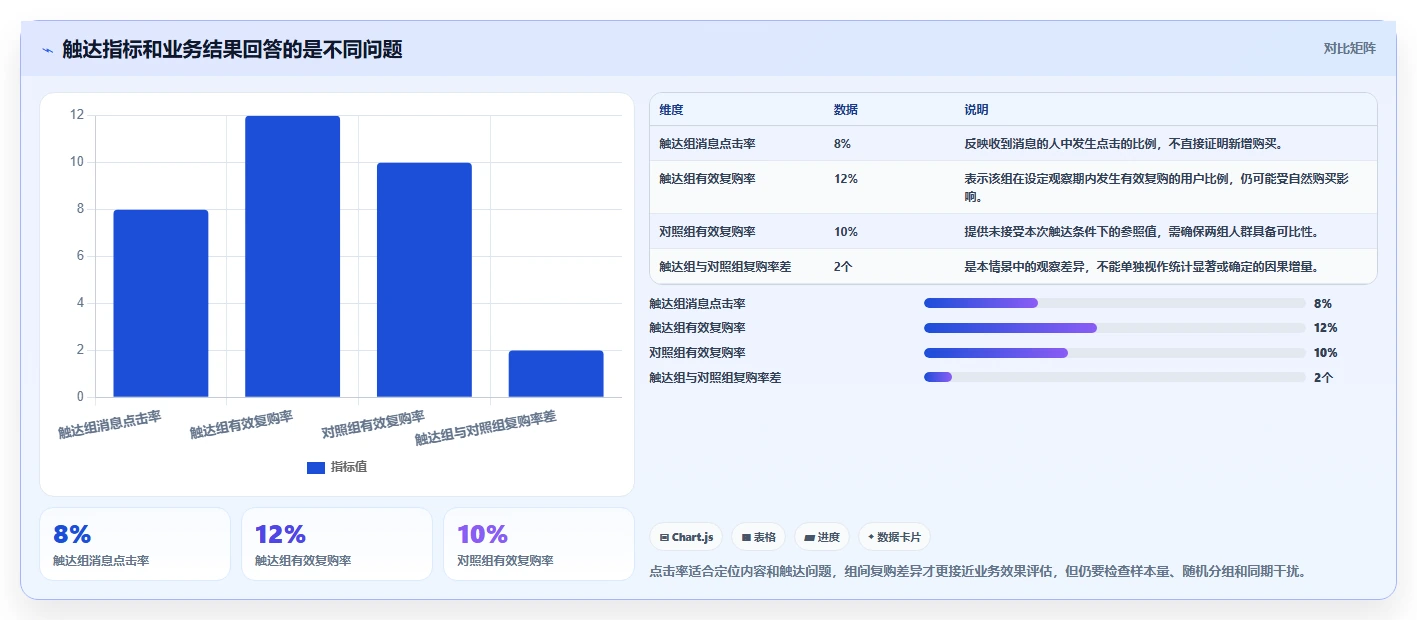Click the icon inside the 表格 chip
This screenshot has width=1417, height=620.
[x=746, y=537]
